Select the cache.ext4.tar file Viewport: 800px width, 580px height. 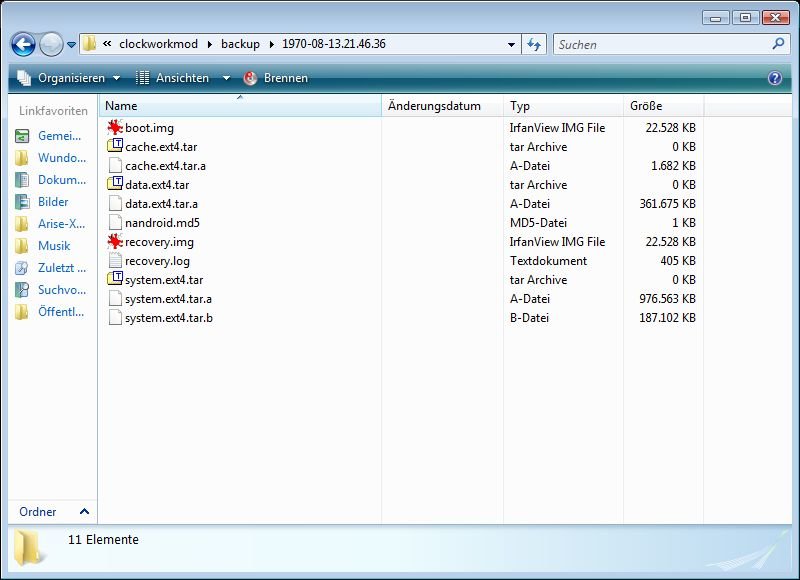pyautogui.click(x=161, y=146)
